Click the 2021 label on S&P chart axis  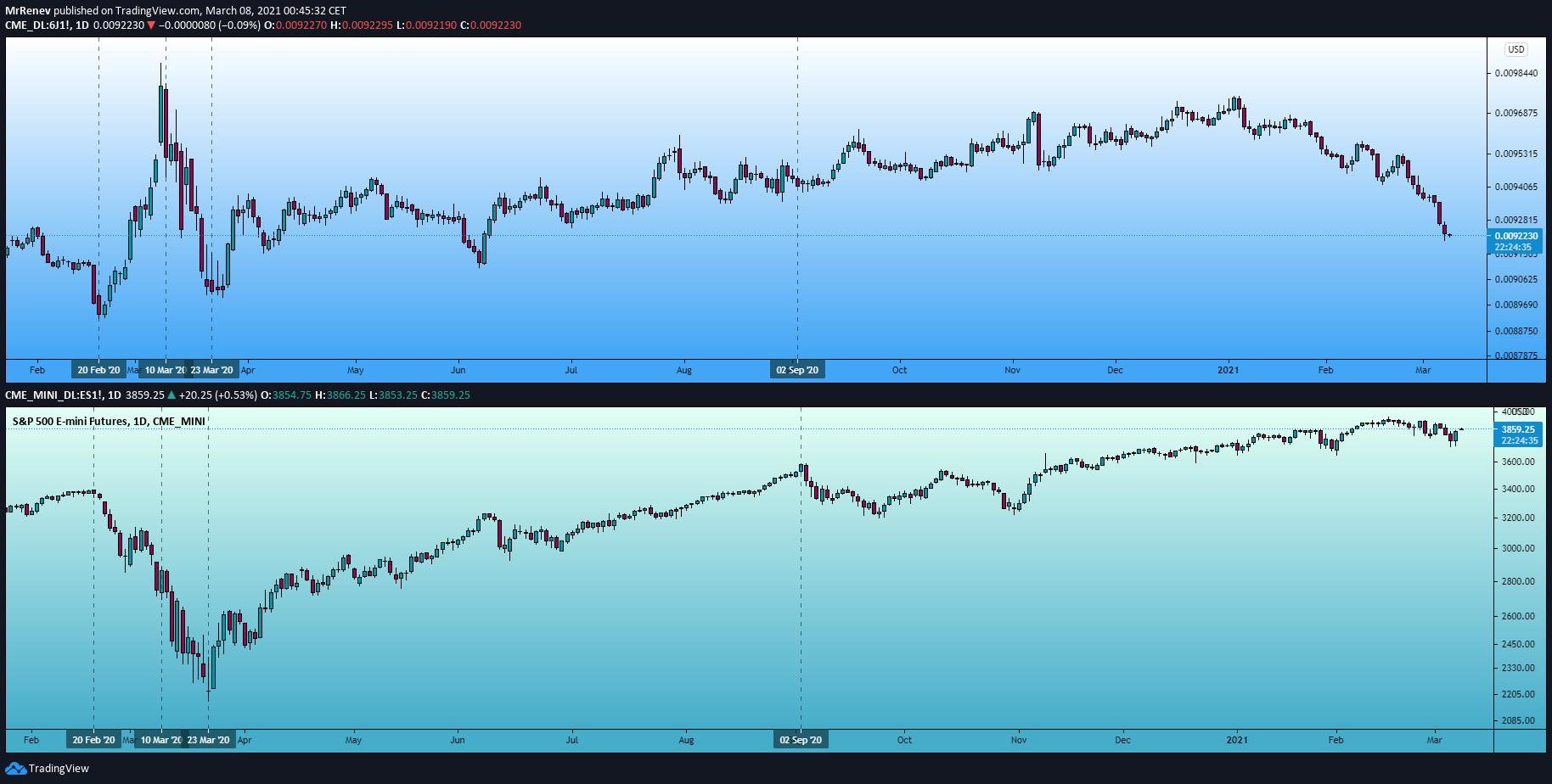click(1237, 740)
